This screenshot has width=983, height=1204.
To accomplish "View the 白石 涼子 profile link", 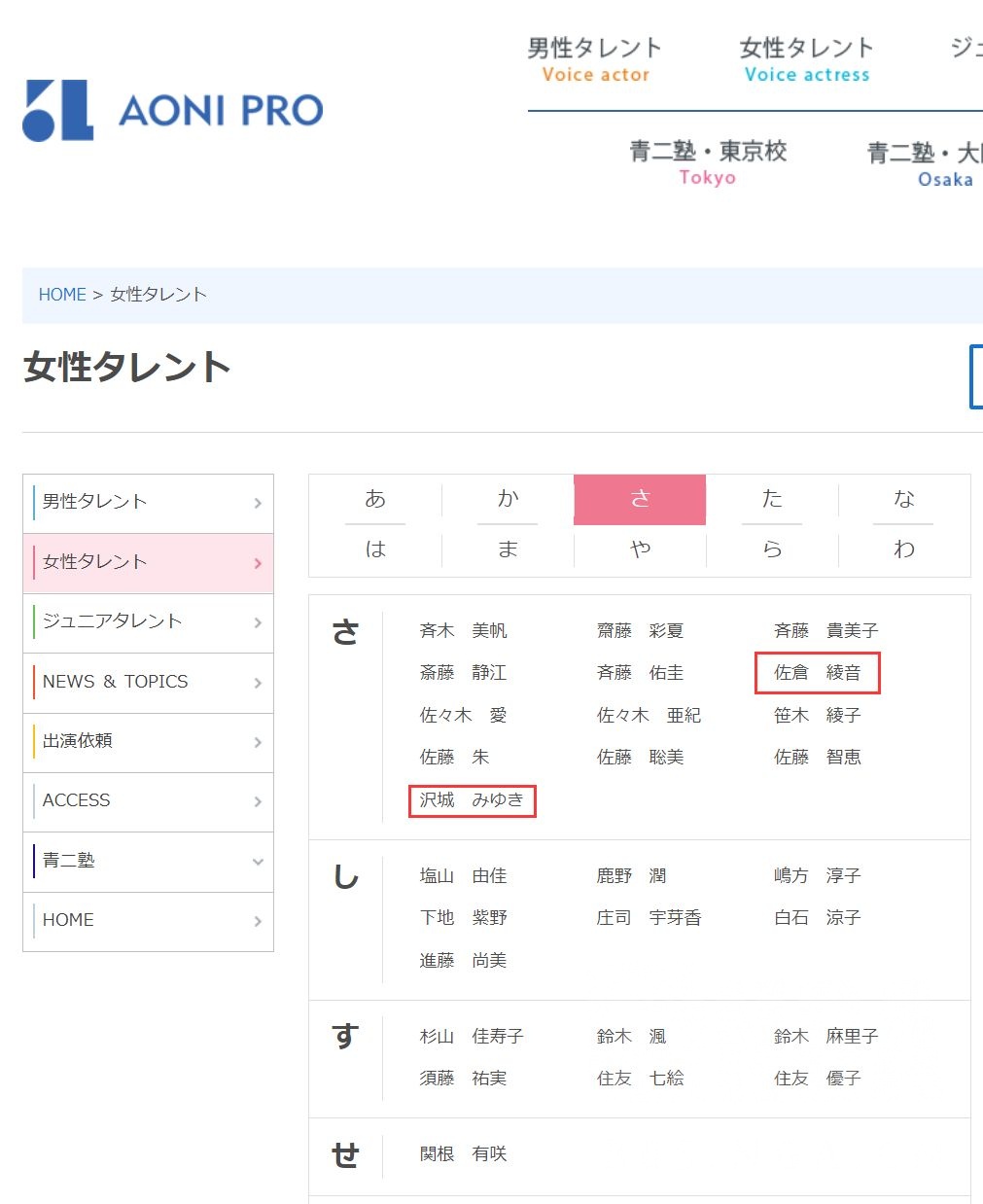I will tap(817, 917).
